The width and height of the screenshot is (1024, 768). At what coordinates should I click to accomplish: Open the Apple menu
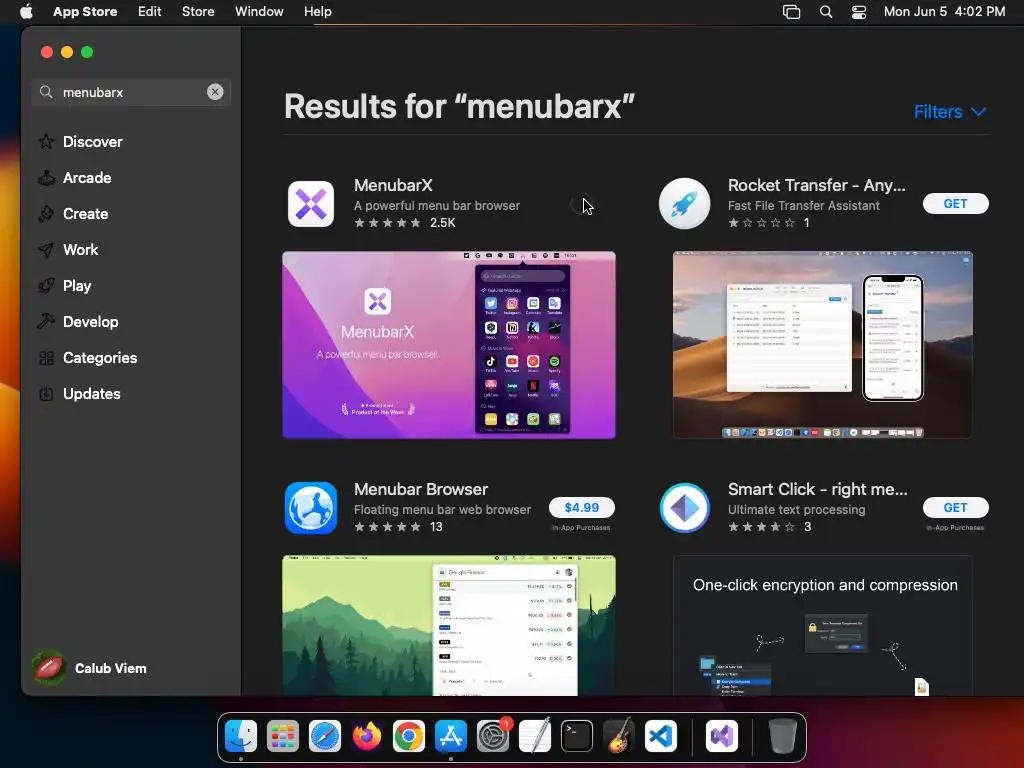click(26, 11)
